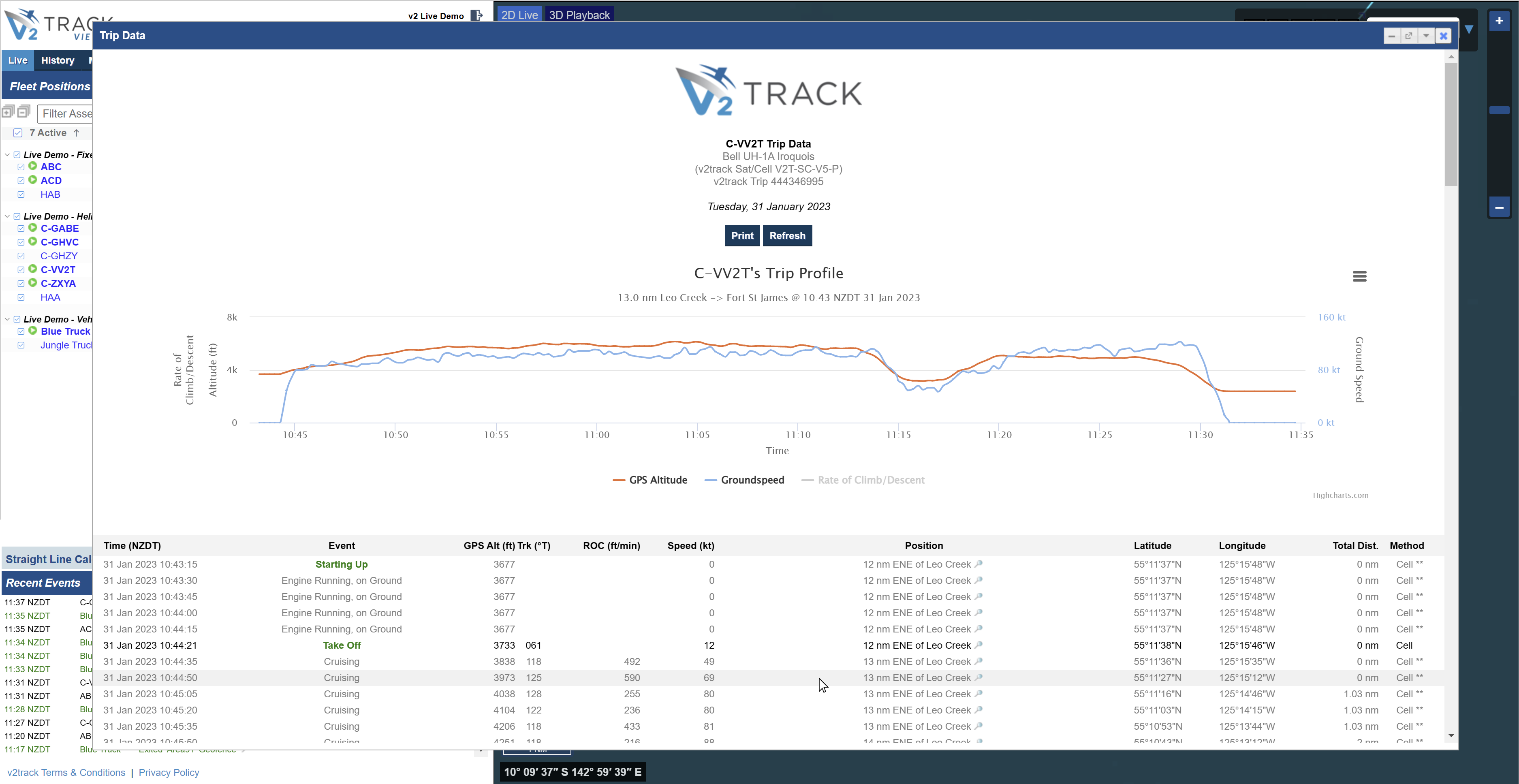
Task: Uncheck the 7 Active checkbox
Action: [18, 132]
